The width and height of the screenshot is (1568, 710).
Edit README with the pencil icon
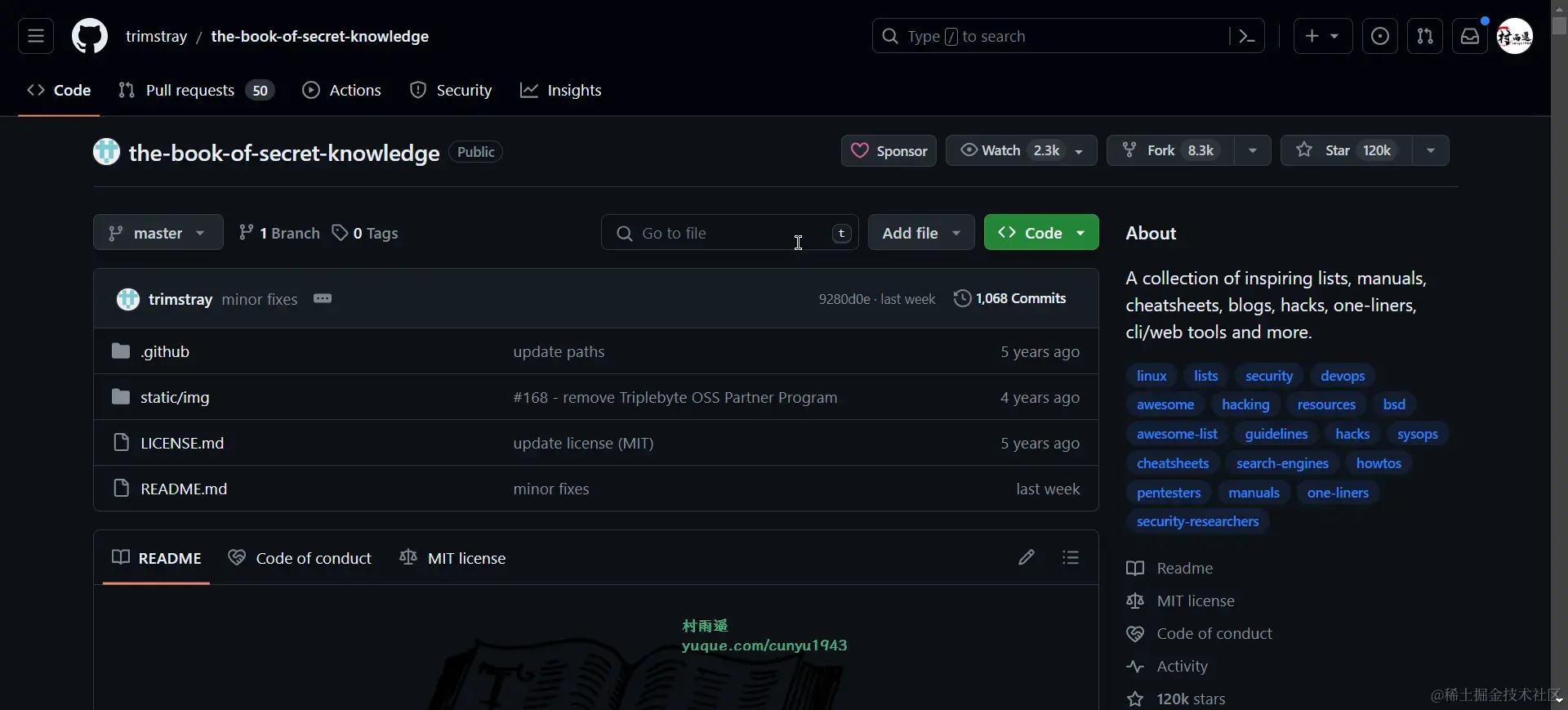pyautogui.click(x=1027, y=557)
